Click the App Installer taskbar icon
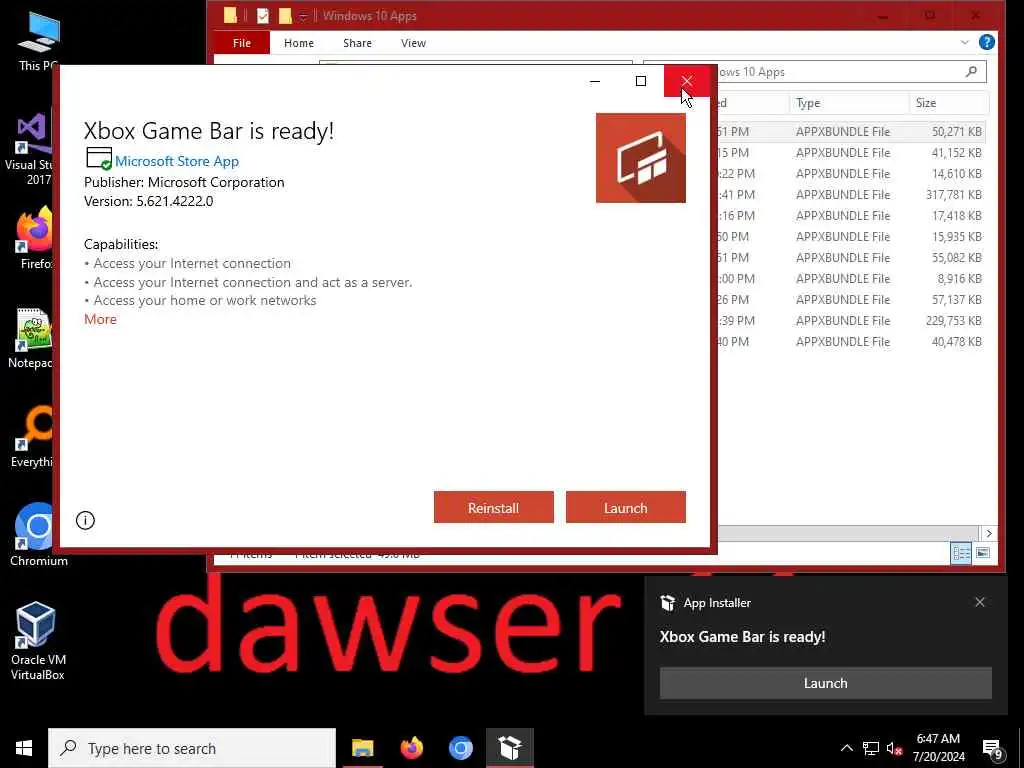Screen dimensions: 1024x768 tap(510, 748)
